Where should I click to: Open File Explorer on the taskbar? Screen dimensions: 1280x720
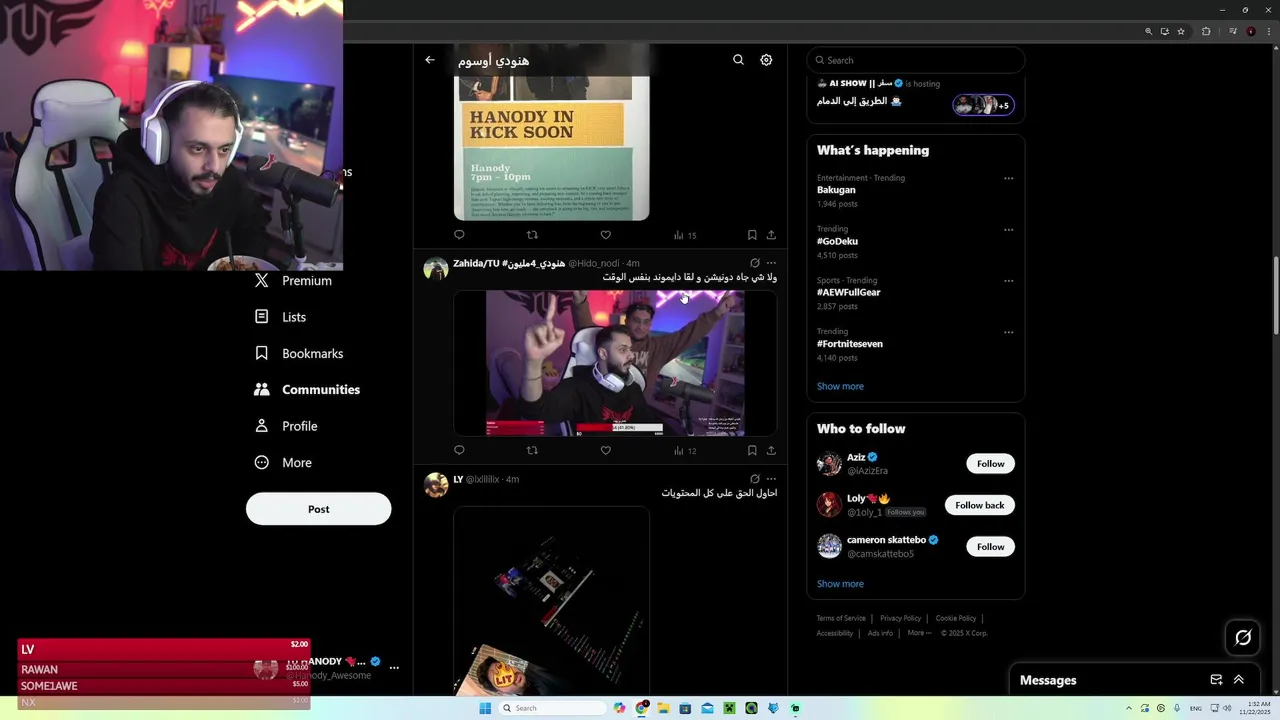pos(663,708)
